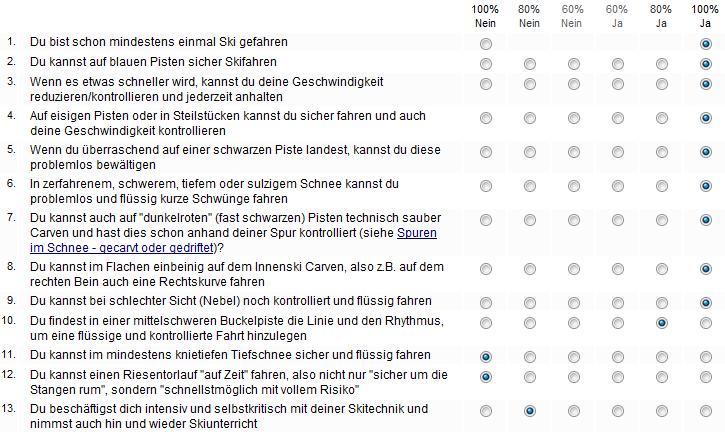Select 60% Ja for one-legged carving question 8
725x432 pixels.
click(x=617, y=270)
